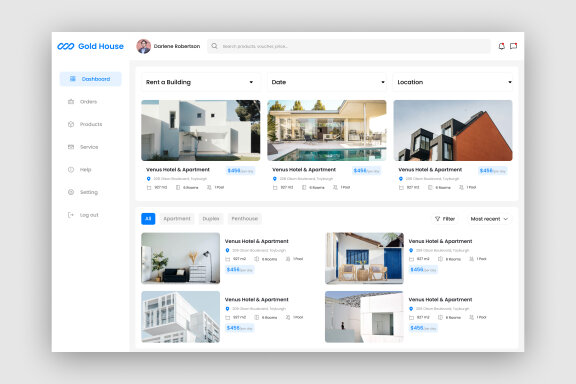The height and width of the screenshot is (384, 576).
Task: Open the red brick building photo
Action: coord(453,130)
